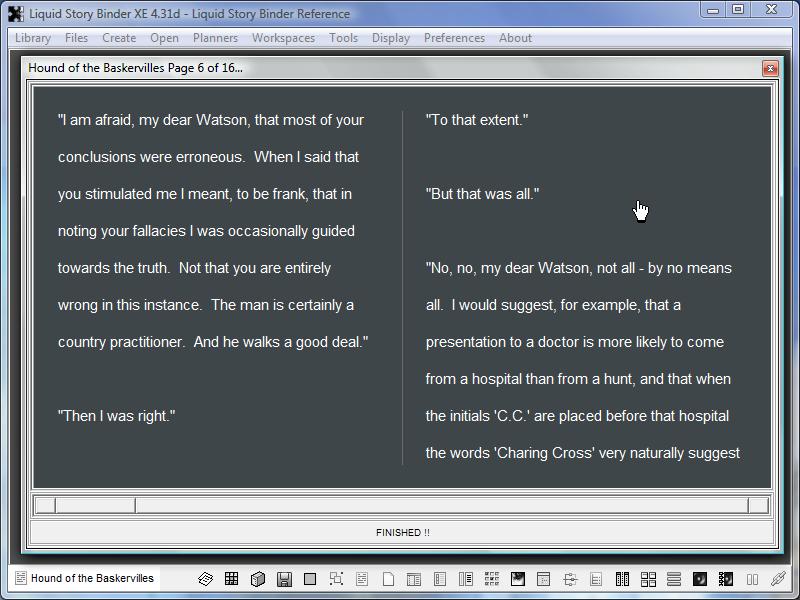Click the blank page icon in bottom toolbar

click(x=388, y=579)
